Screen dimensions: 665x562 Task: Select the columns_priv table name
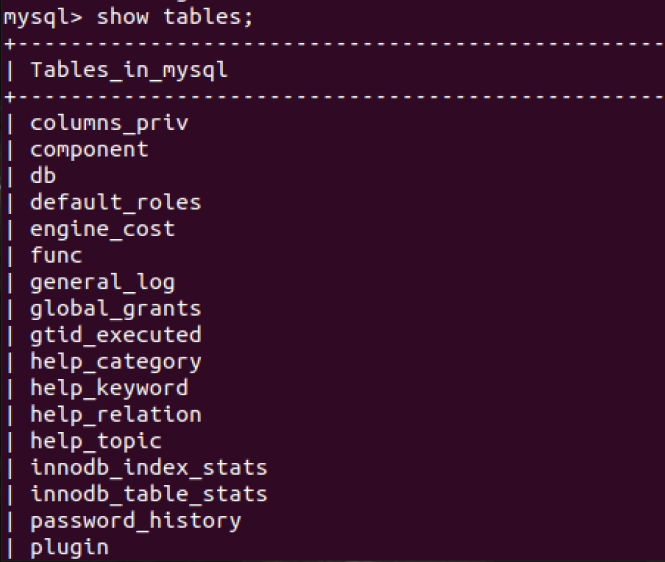pyautogui.click(x=109, y=123)
